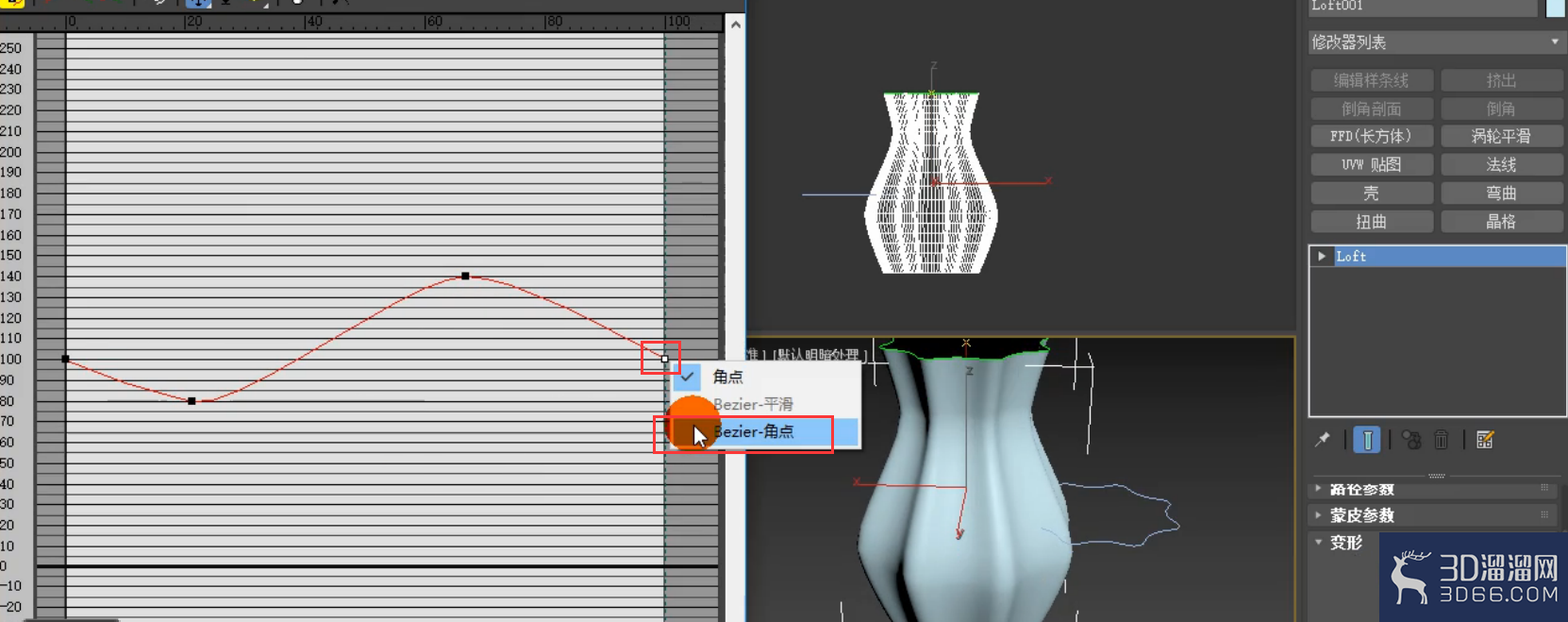Screen dimensions: 1568x622
Task: Open Configure Modifier Sets icon
Action: (1485, 440)
